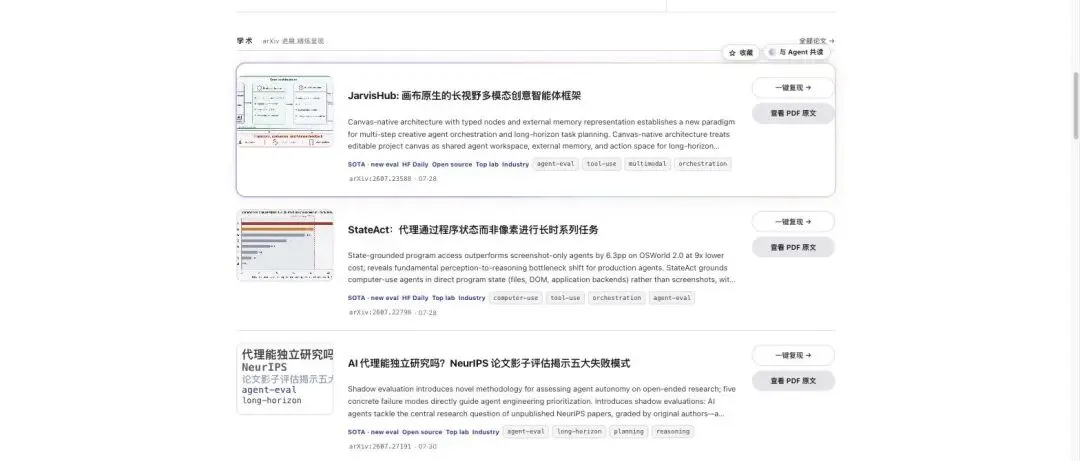Open the NeurIPS text-only paper thumbnail
Screen dimensions: 1080x461
tap(284, 378)
